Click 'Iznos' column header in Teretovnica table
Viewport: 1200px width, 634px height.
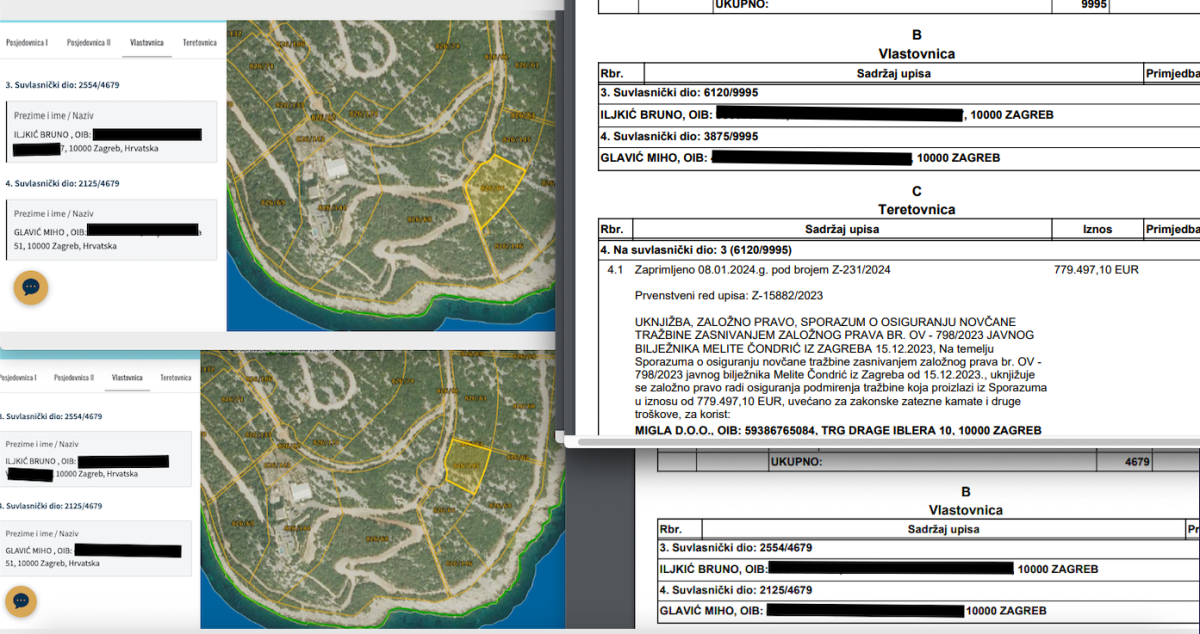click(x=1097, y=229)
